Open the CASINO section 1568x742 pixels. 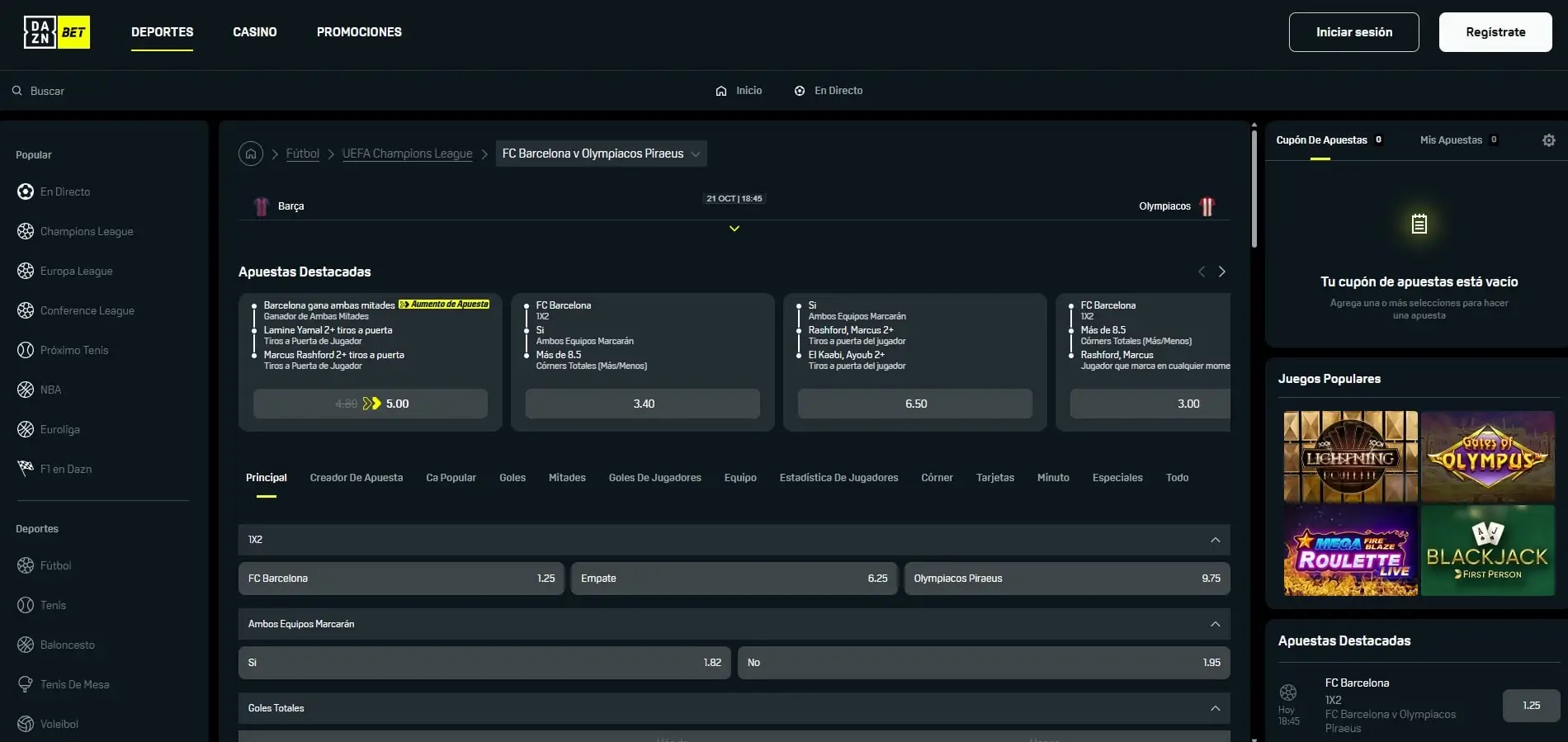255,32
